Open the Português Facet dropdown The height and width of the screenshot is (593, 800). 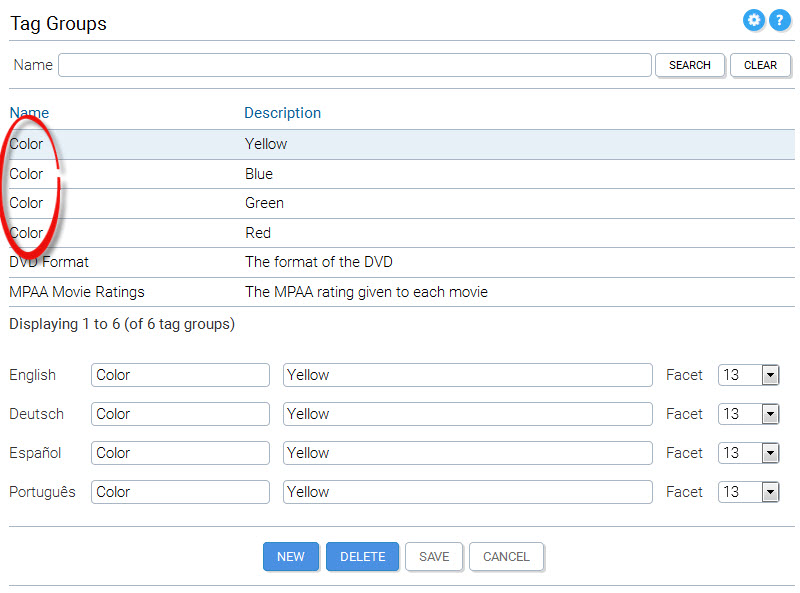point(748,492)
